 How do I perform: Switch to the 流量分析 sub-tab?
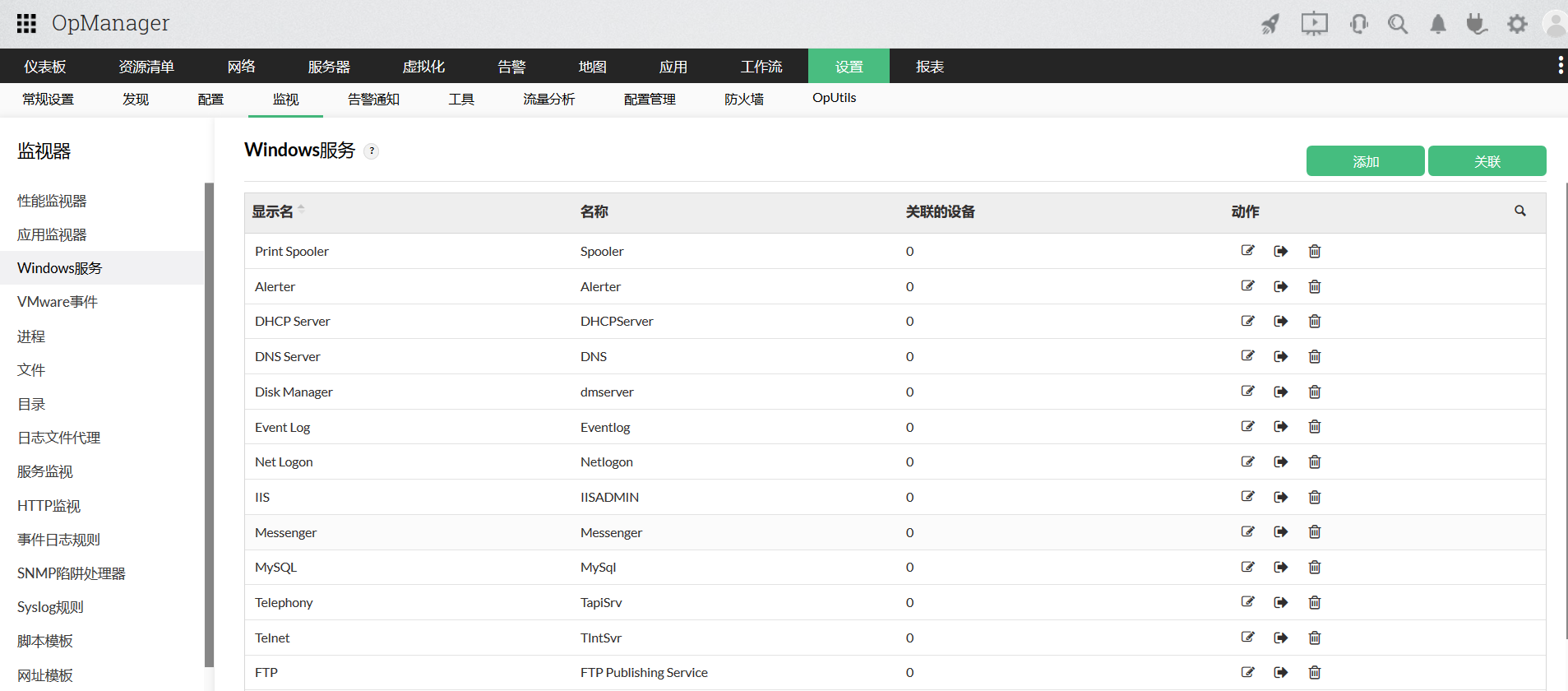(x=548, y=100)
